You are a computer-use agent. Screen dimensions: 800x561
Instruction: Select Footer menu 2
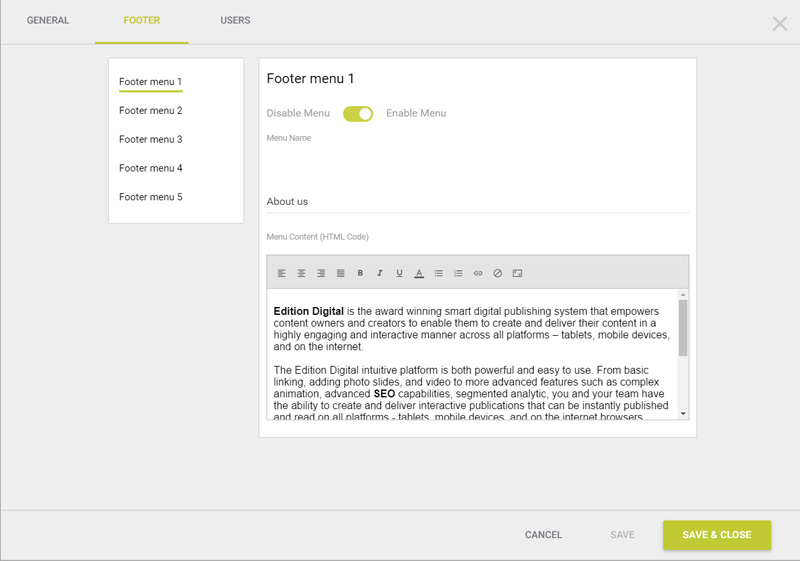pos(151,111)
